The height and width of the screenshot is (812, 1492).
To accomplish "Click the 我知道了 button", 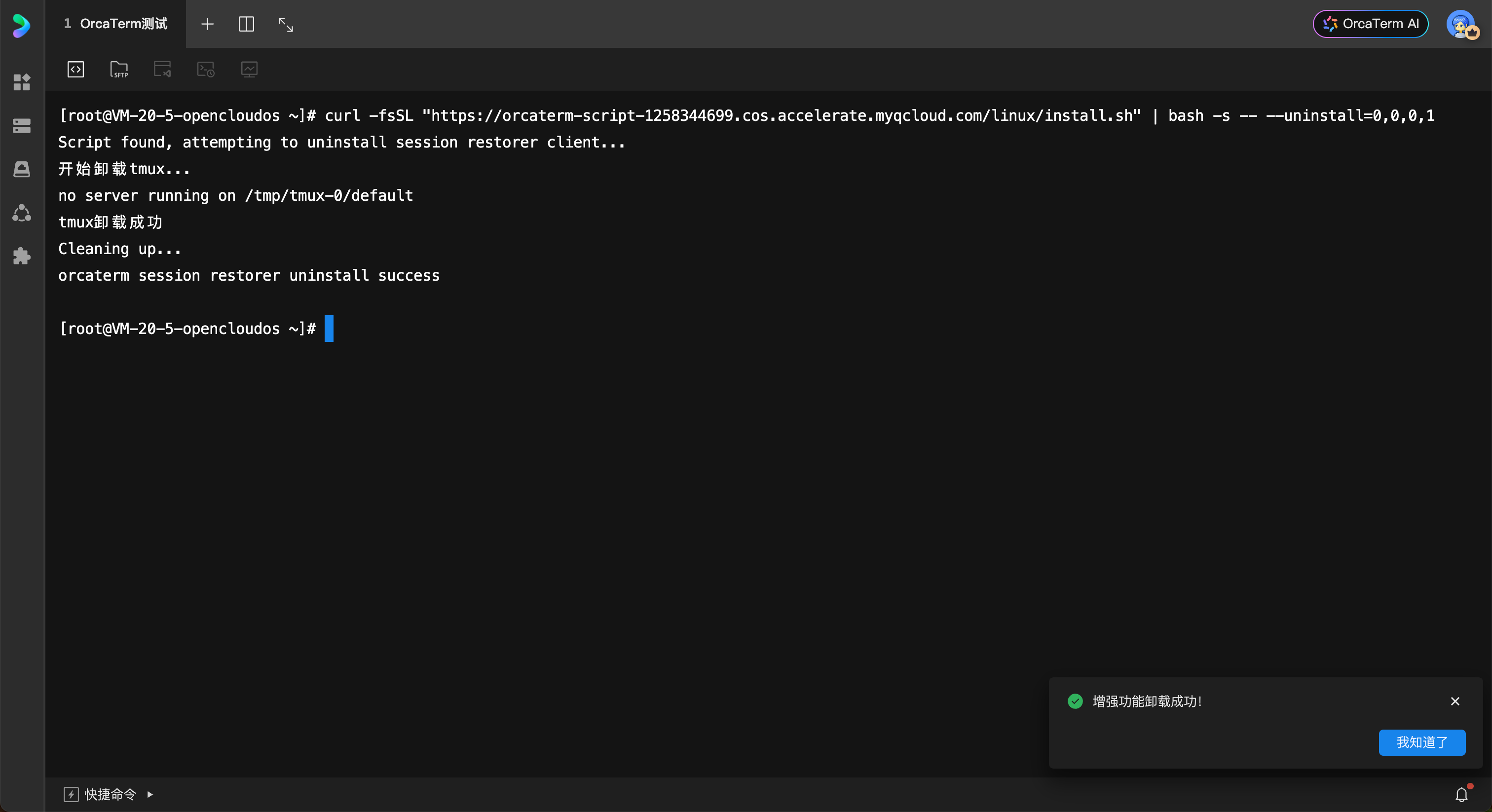I will (1421, 742).
